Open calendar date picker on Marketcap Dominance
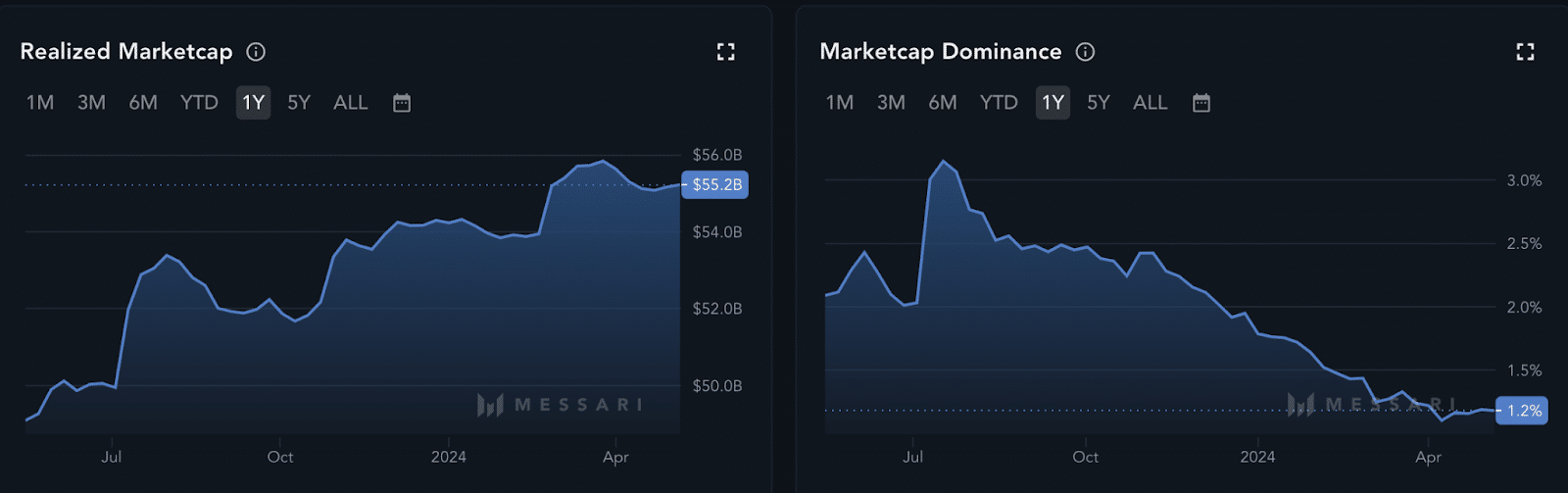Viewport: 1568px width, 493px height. pyautogui.click(x=1201, y=103)
